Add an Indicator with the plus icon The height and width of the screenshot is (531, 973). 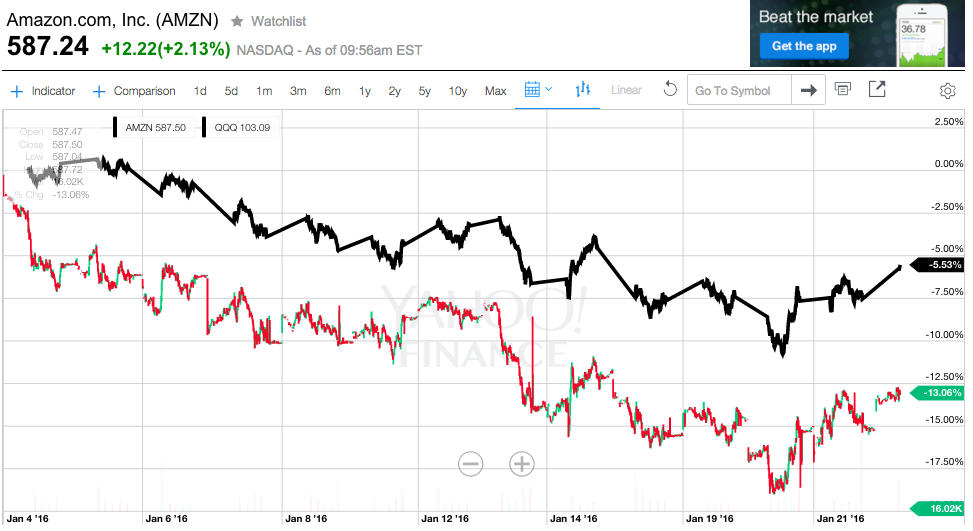pyautogui.click(x=17, y=91)
